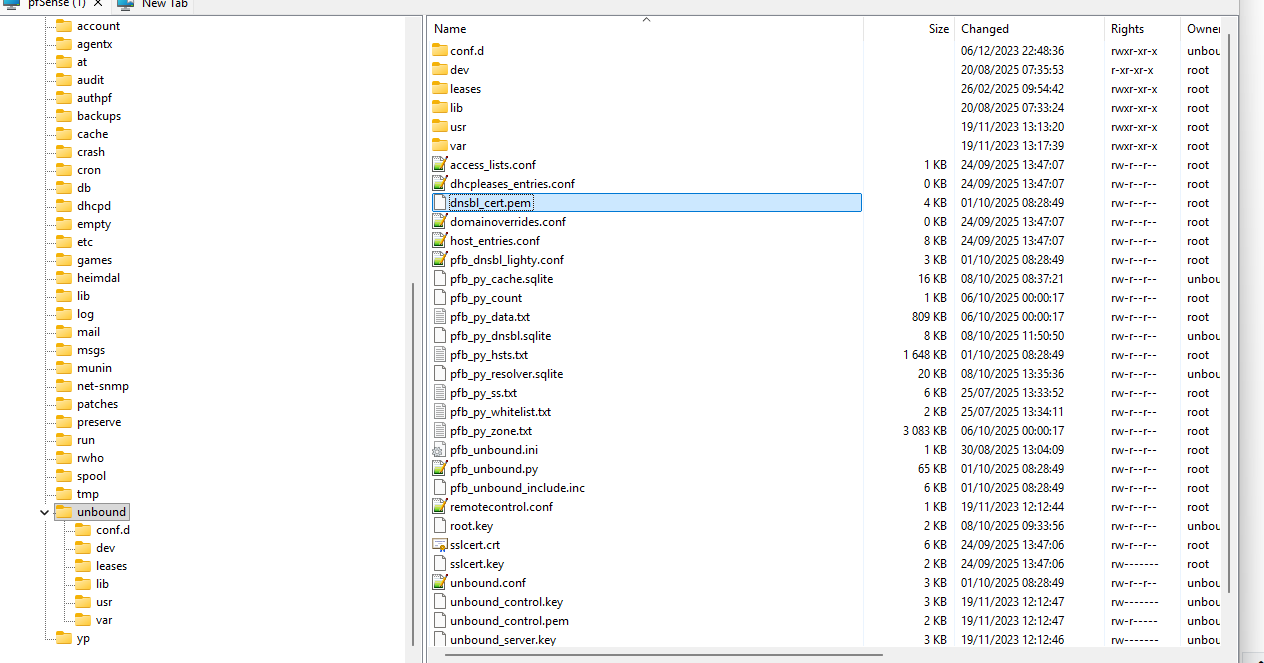This screenshot has width=1264, height=663.
Task: Close the pfSense session tab
Action: [98, 4]
